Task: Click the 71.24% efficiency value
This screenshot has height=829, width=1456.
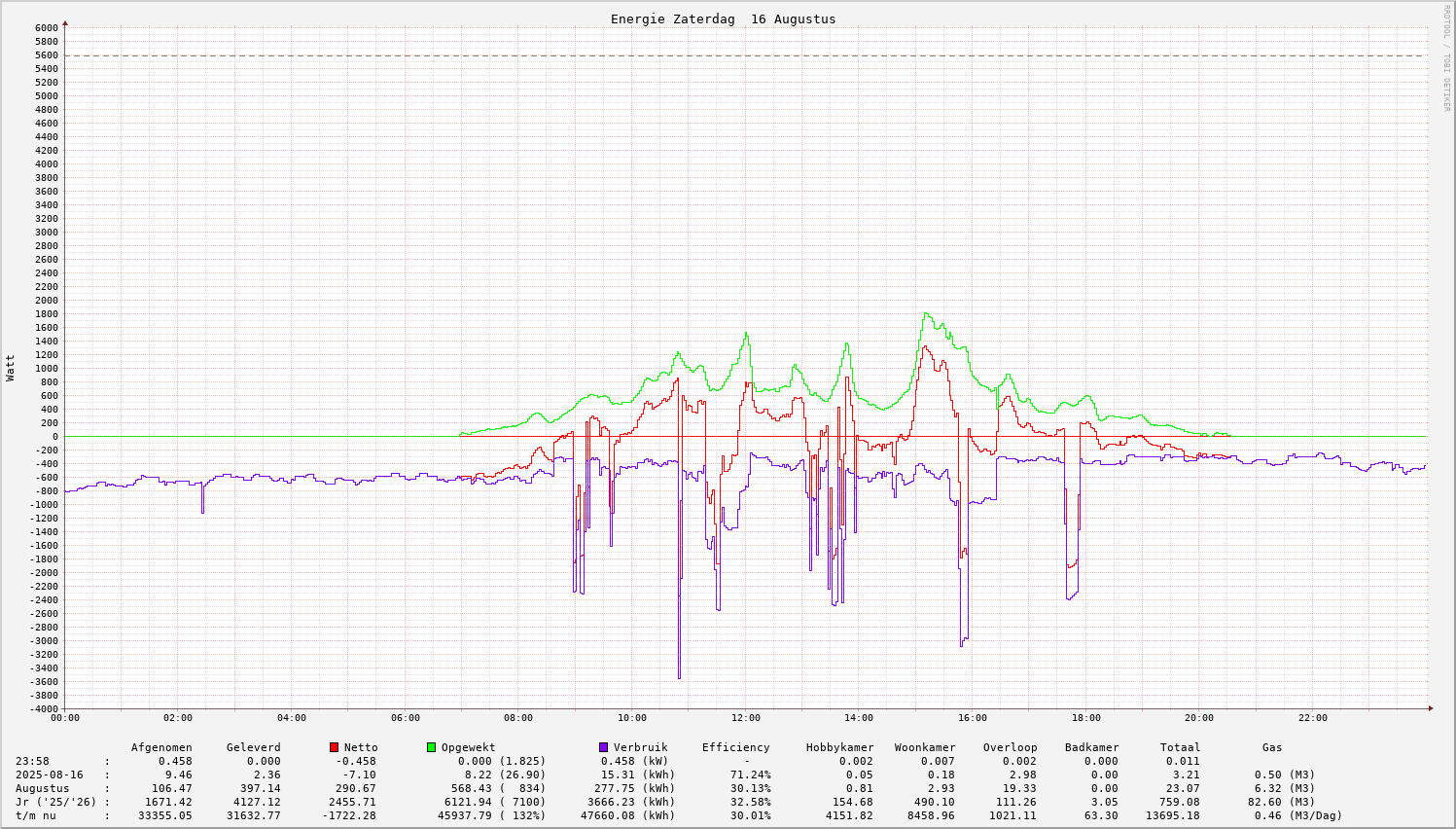Action: [x=750, y=775]
